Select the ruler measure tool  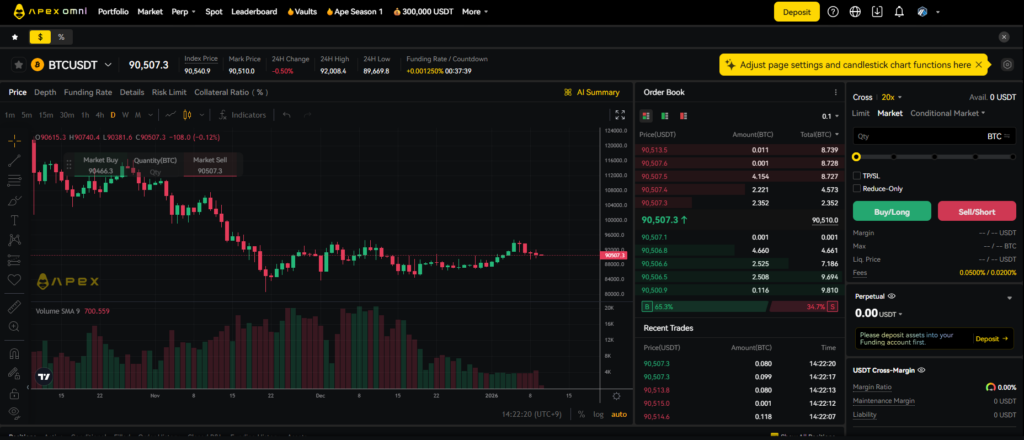click(x=14, y=307)
